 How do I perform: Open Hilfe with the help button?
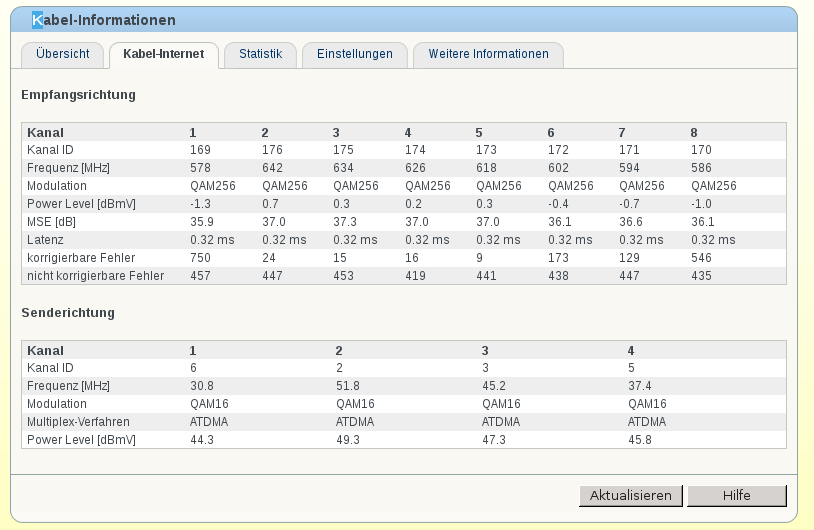[737, 495]
